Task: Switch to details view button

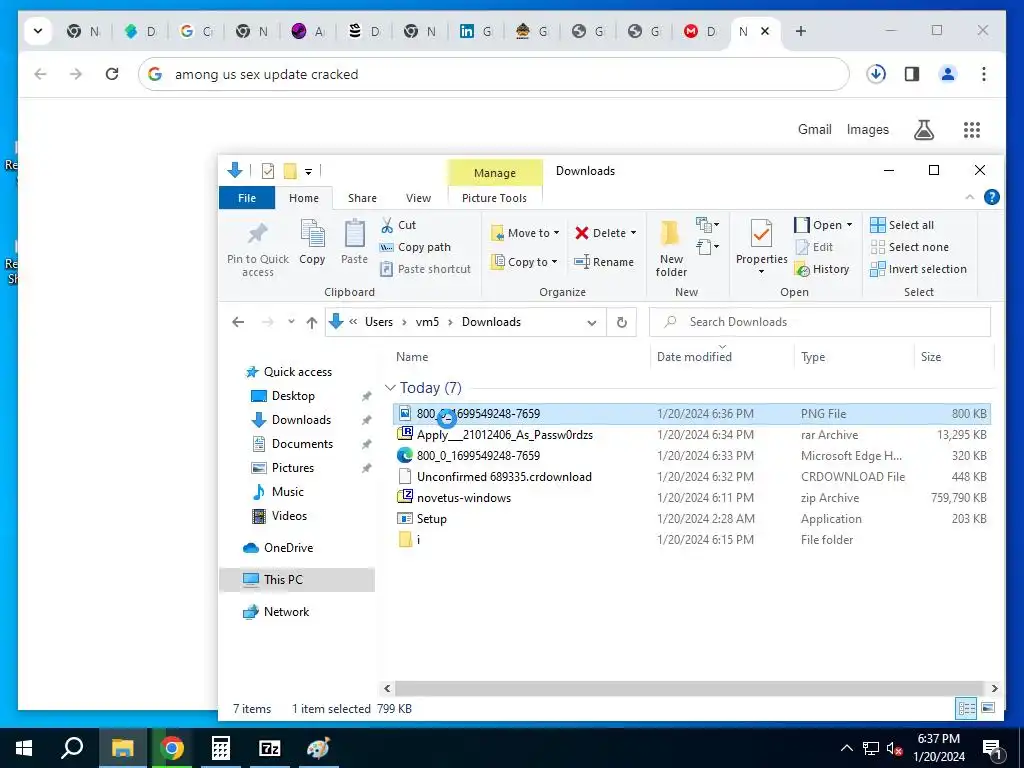Action: (x=967, y=709)
